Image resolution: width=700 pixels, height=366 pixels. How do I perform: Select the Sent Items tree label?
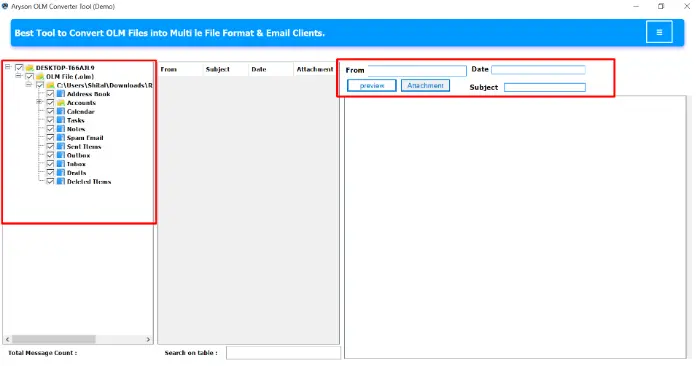tap(84, 147)
